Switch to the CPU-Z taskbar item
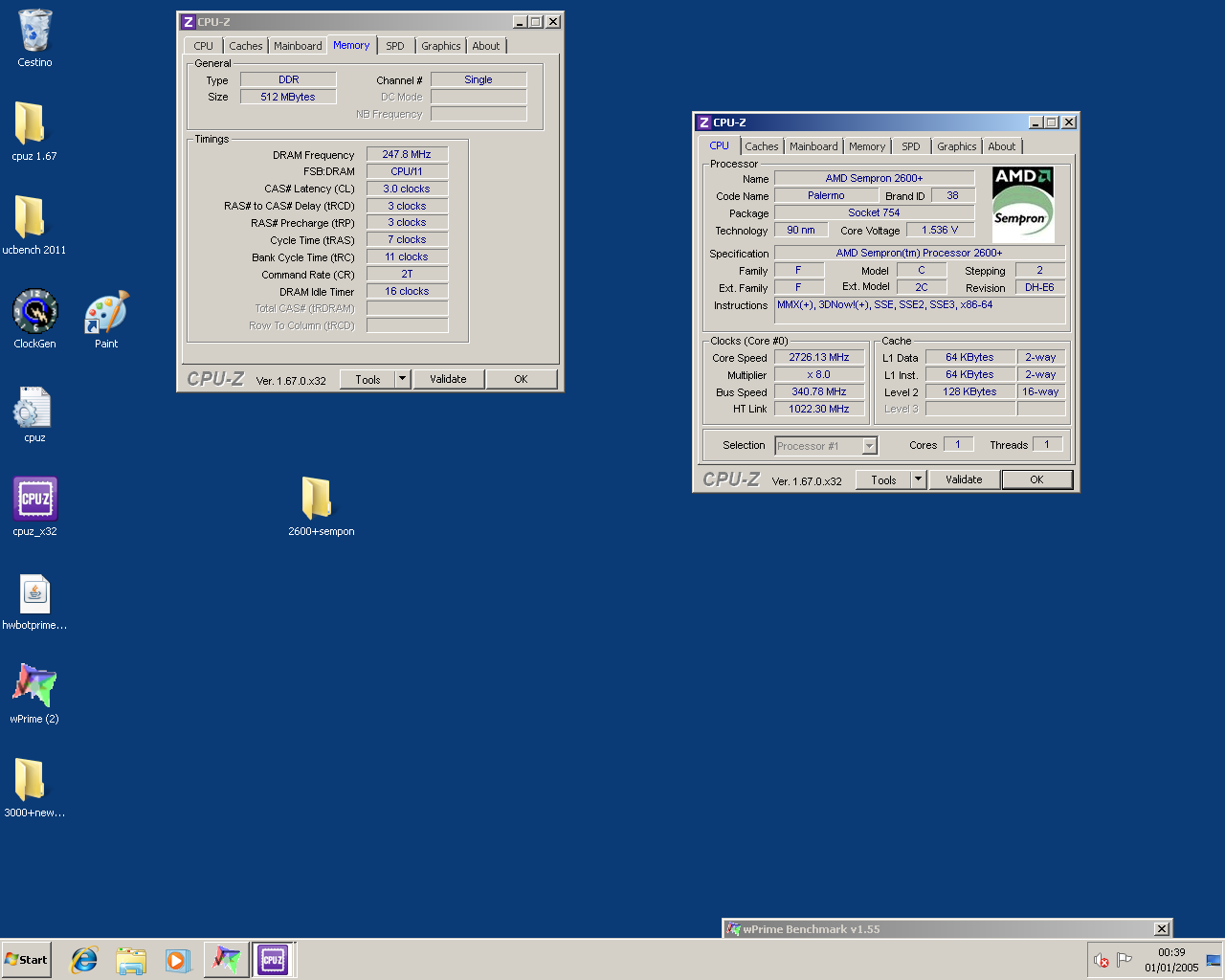Image resolution: width=1225 pixels, height=980 pixels. pyautogui.click(x=273, y=960)
